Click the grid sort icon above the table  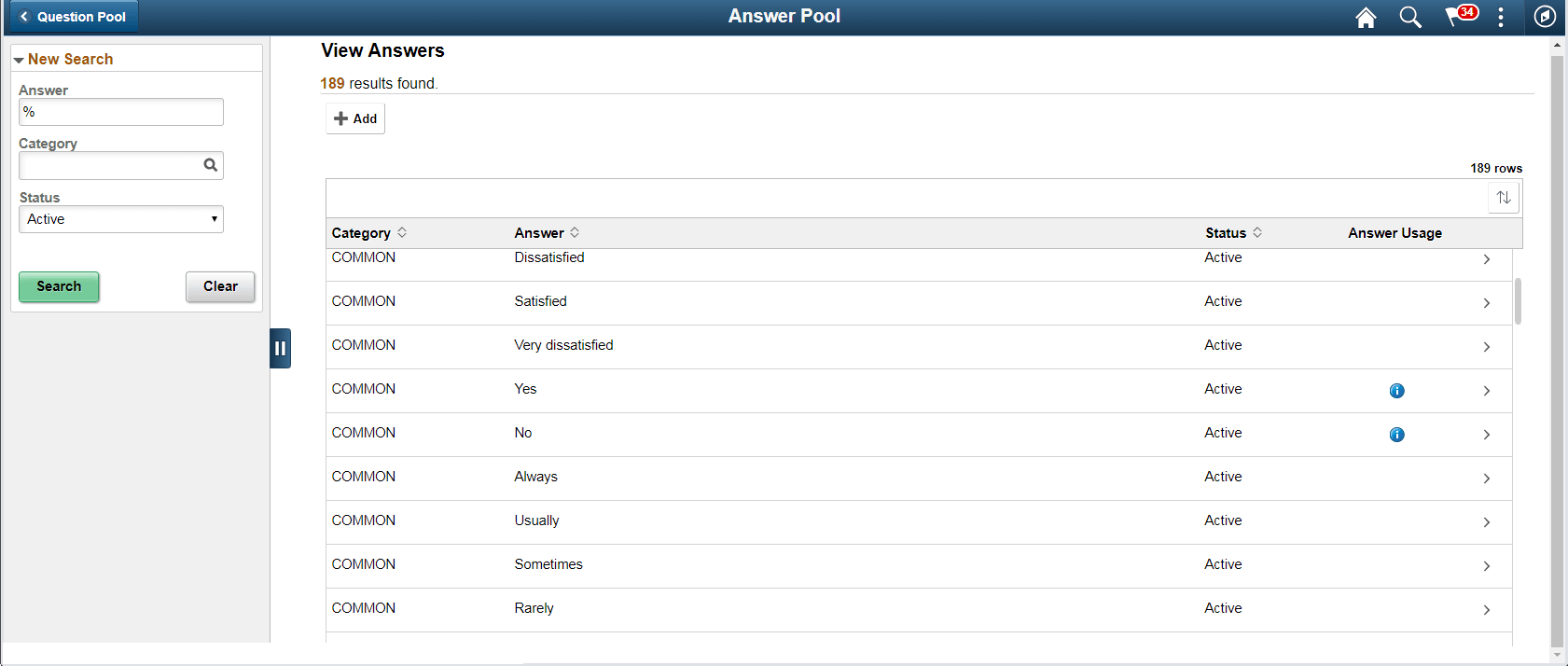[1504, 197]
